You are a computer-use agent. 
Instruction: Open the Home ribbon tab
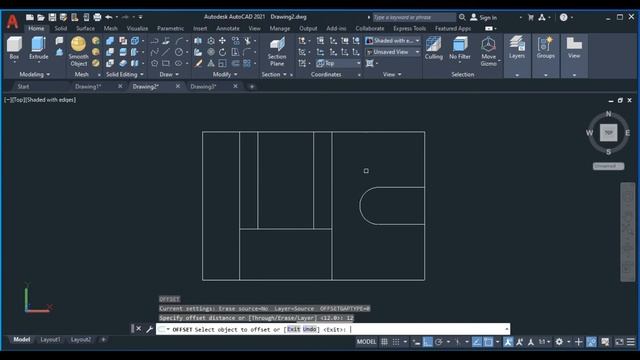tap(36, 28)
